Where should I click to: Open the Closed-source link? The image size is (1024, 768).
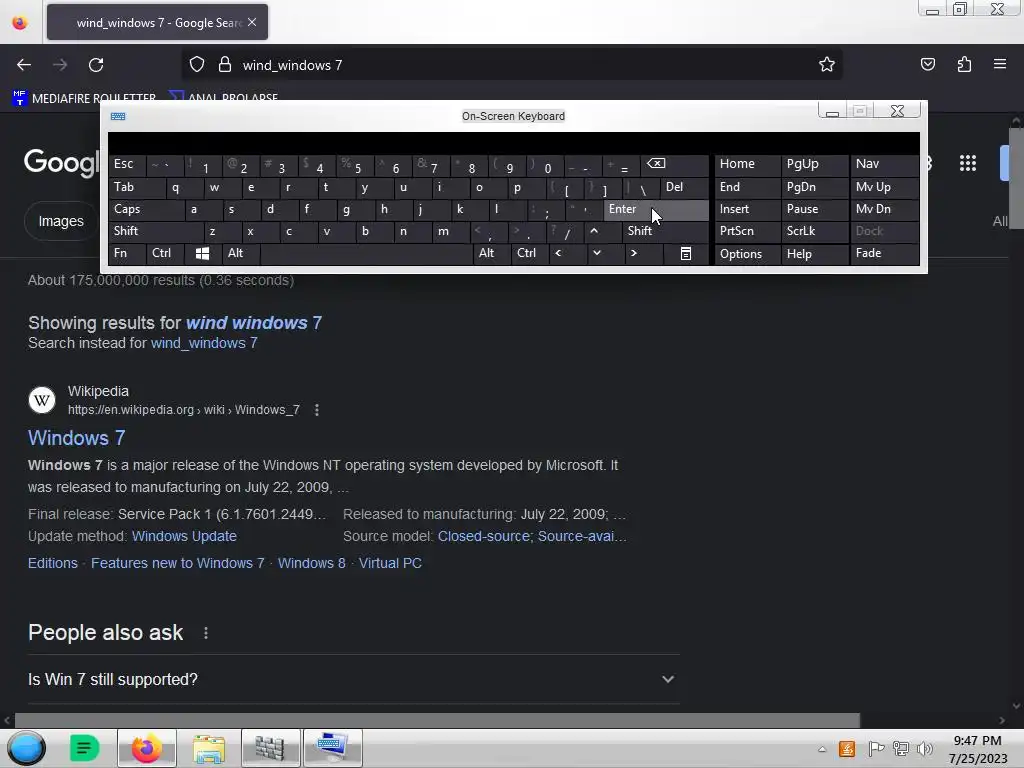point(483,536)
